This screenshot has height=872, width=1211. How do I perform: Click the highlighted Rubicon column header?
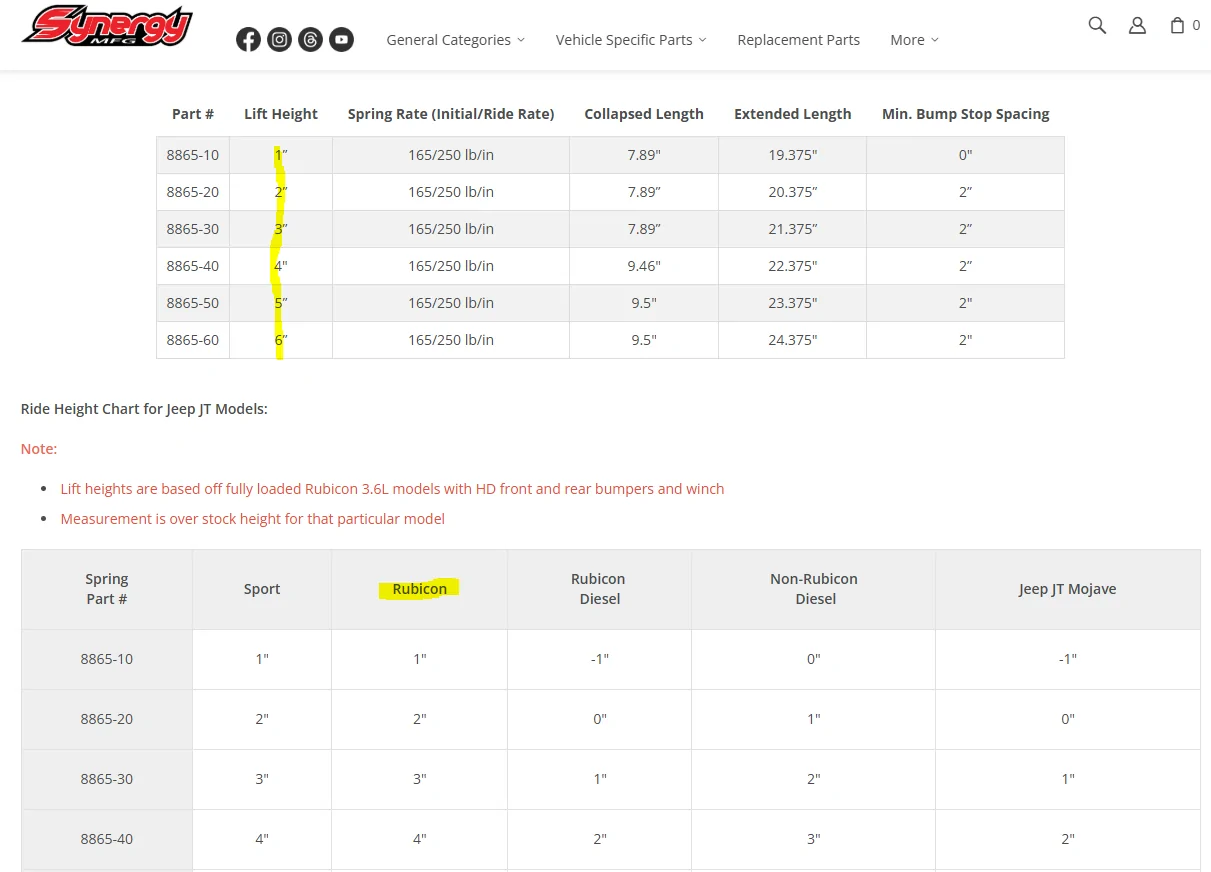(x=420, y=589)
